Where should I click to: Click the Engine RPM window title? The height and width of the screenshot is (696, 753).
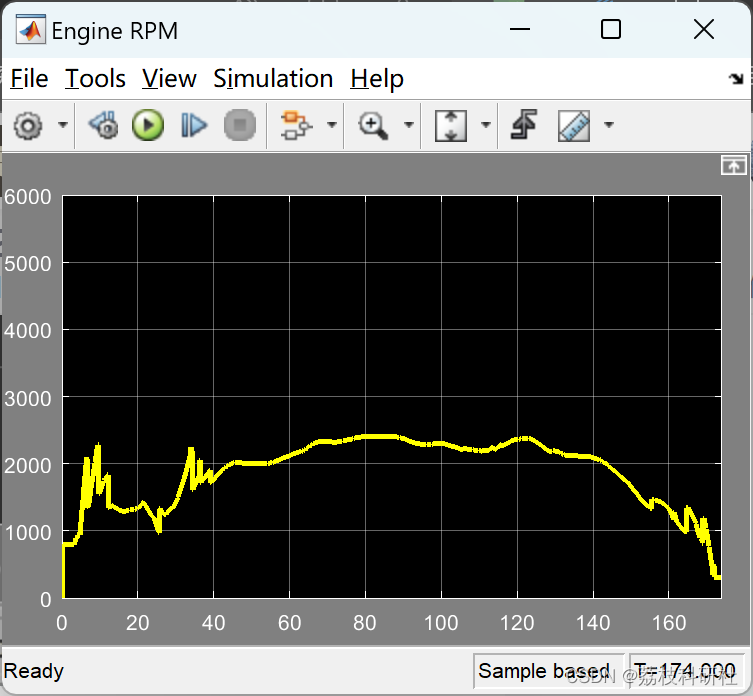click(x=114, y=31)
